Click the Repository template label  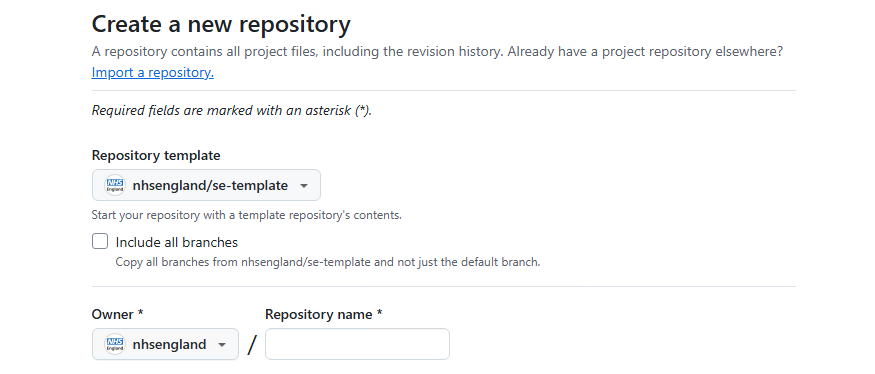(156, 155)
